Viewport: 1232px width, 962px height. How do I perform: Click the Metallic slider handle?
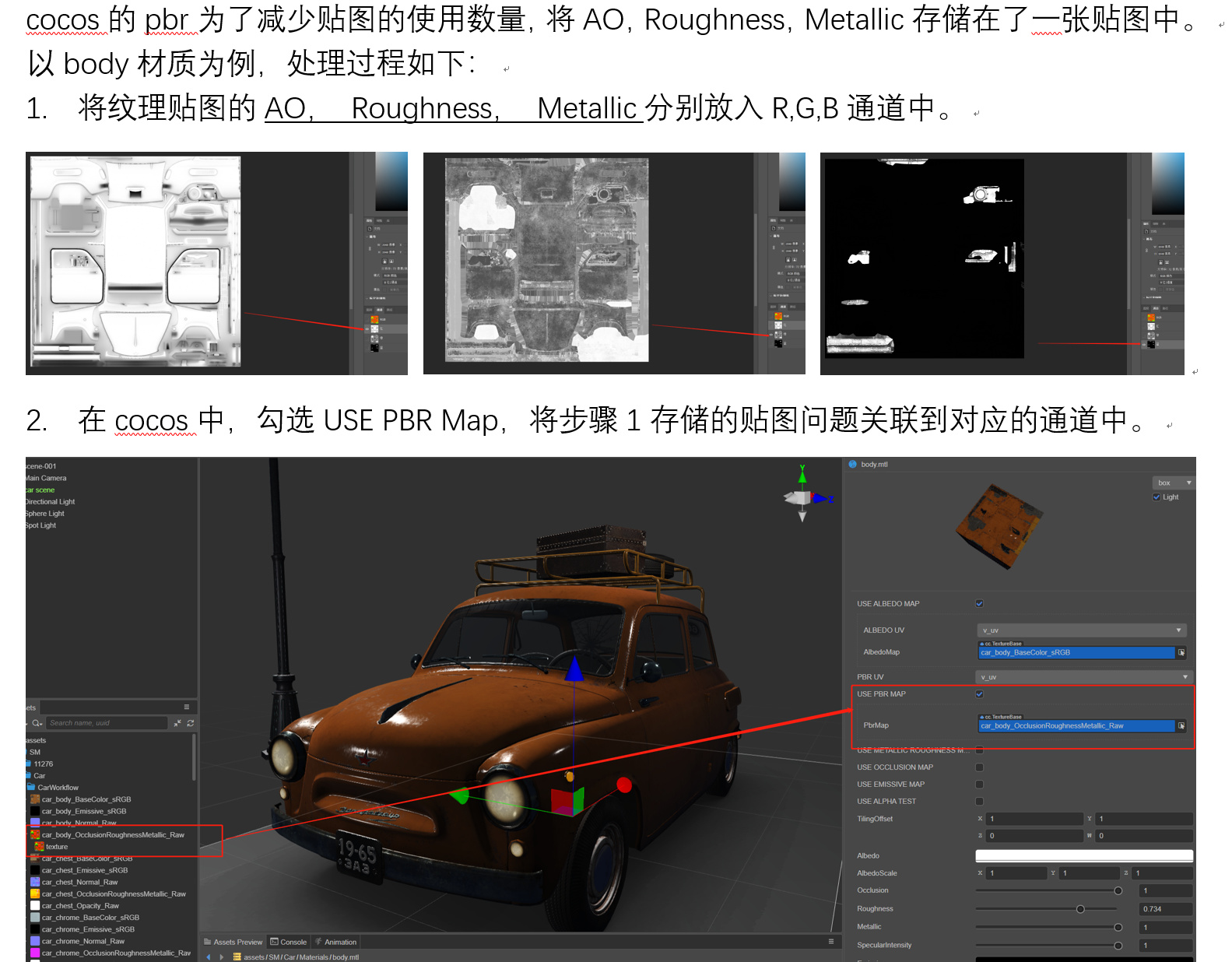click(1118, 927)
